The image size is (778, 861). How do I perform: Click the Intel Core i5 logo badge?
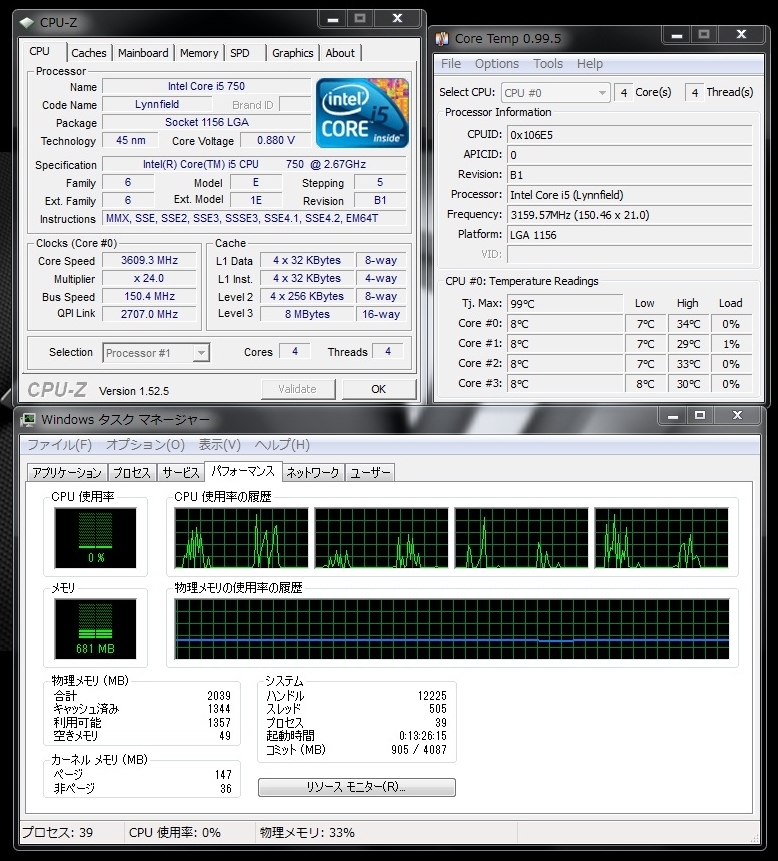tap(362, 113)
